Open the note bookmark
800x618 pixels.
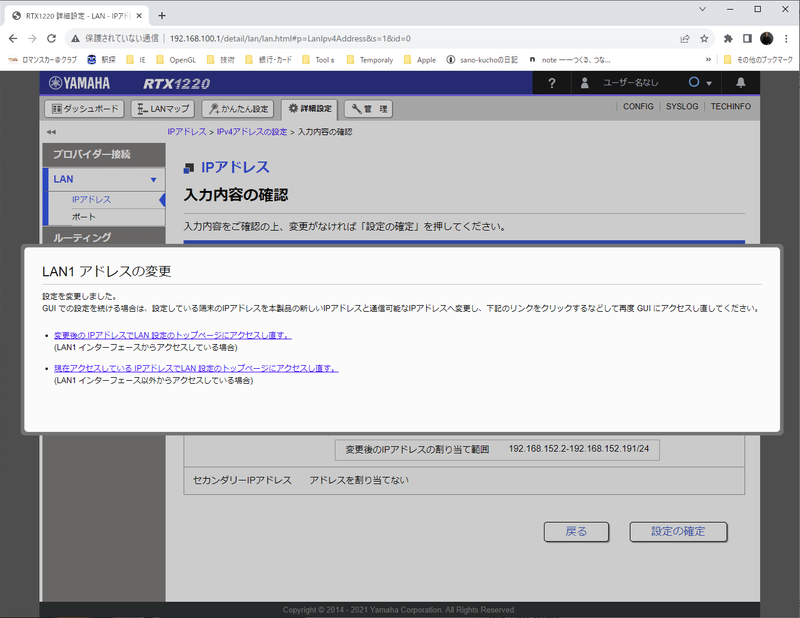569,60
